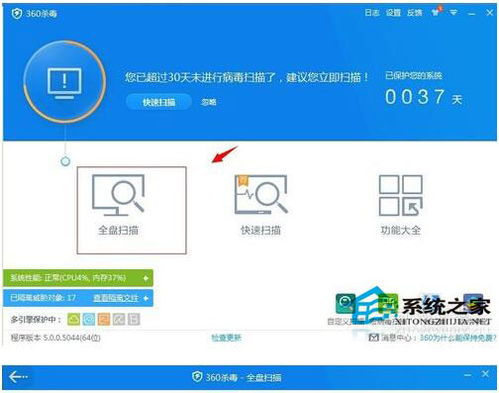499x393 pixels.
Task: Toggle the orange engine icon
Action: [104, 319]
